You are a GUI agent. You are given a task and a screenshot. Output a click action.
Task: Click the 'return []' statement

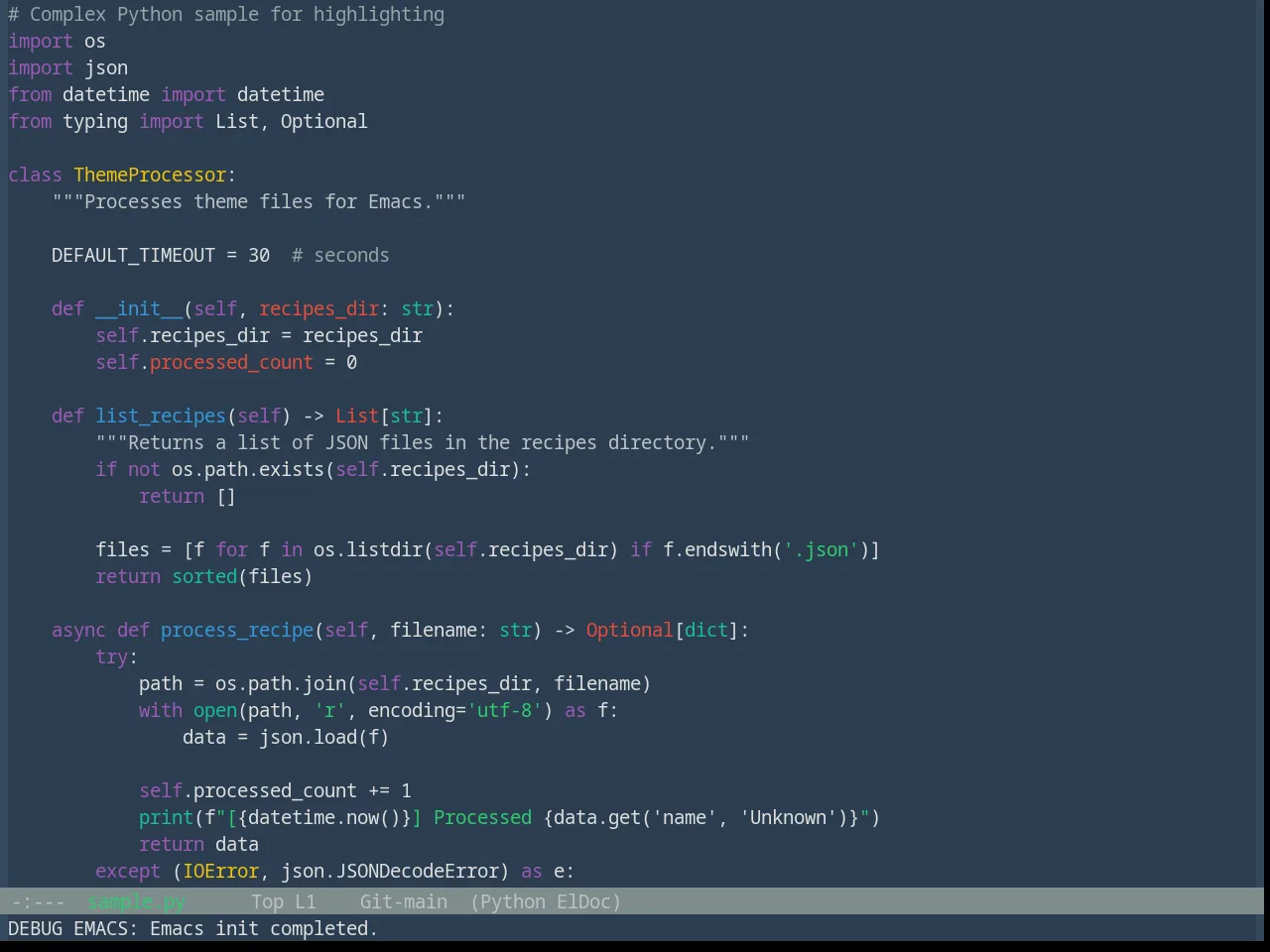[188, 497]
